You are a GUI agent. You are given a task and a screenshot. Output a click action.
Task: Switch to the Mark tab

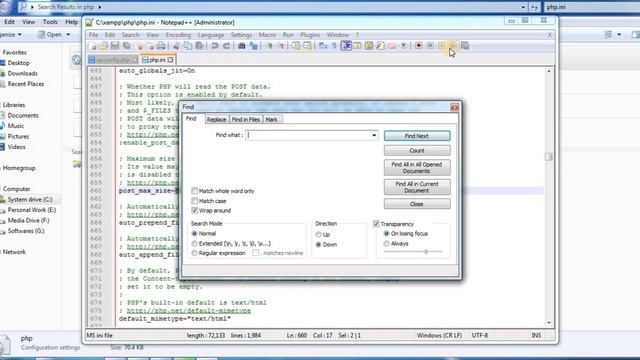pyautogui.click(x=271, y=120)
